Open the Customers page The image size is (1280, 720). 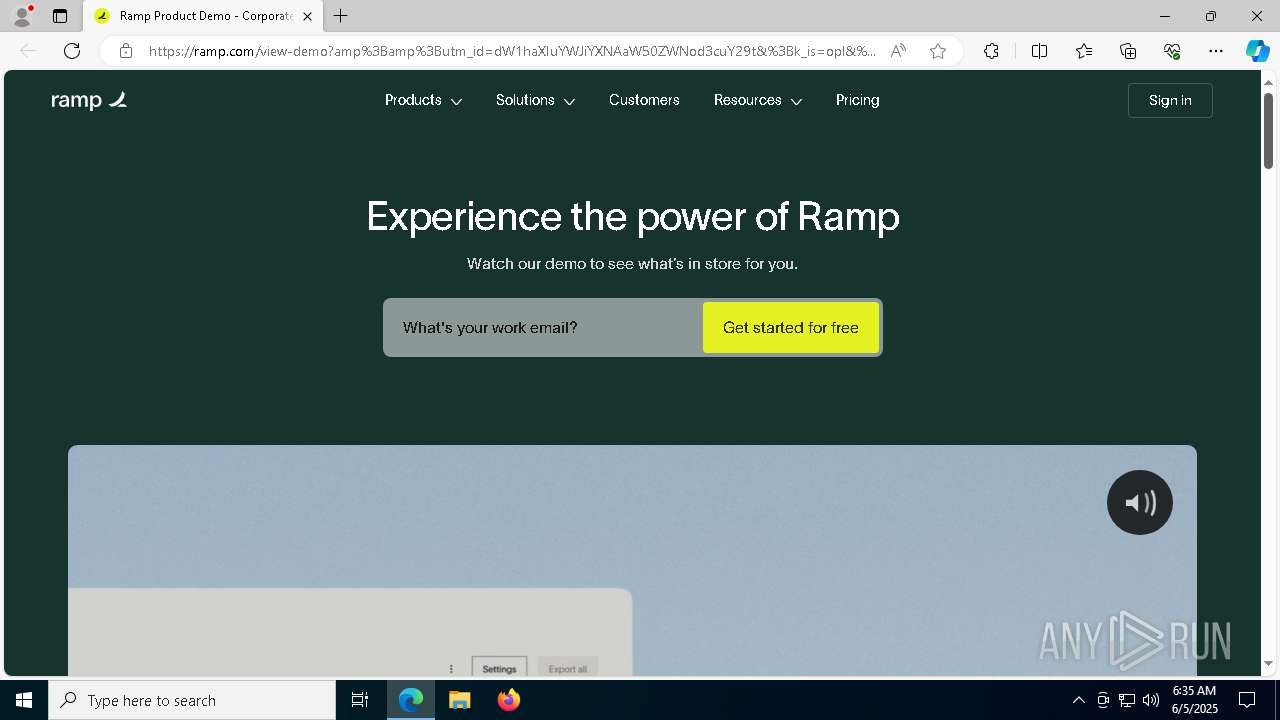pos(644,100)
